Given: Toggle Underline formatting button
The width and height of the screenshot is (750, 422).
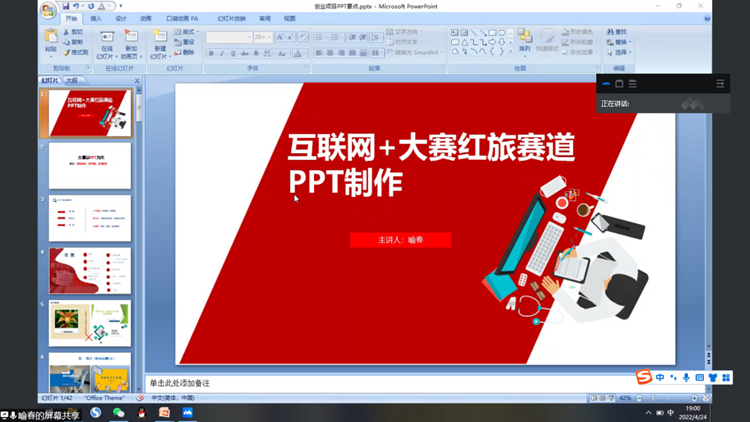Looking at the screenshot, I should pos(233,53).
